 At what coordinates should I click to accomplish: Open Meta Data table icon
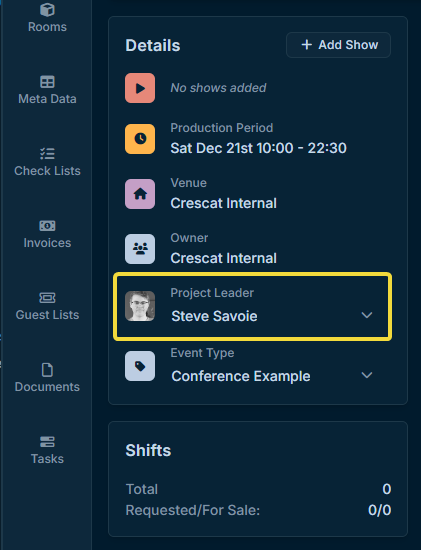pos(47,82)
